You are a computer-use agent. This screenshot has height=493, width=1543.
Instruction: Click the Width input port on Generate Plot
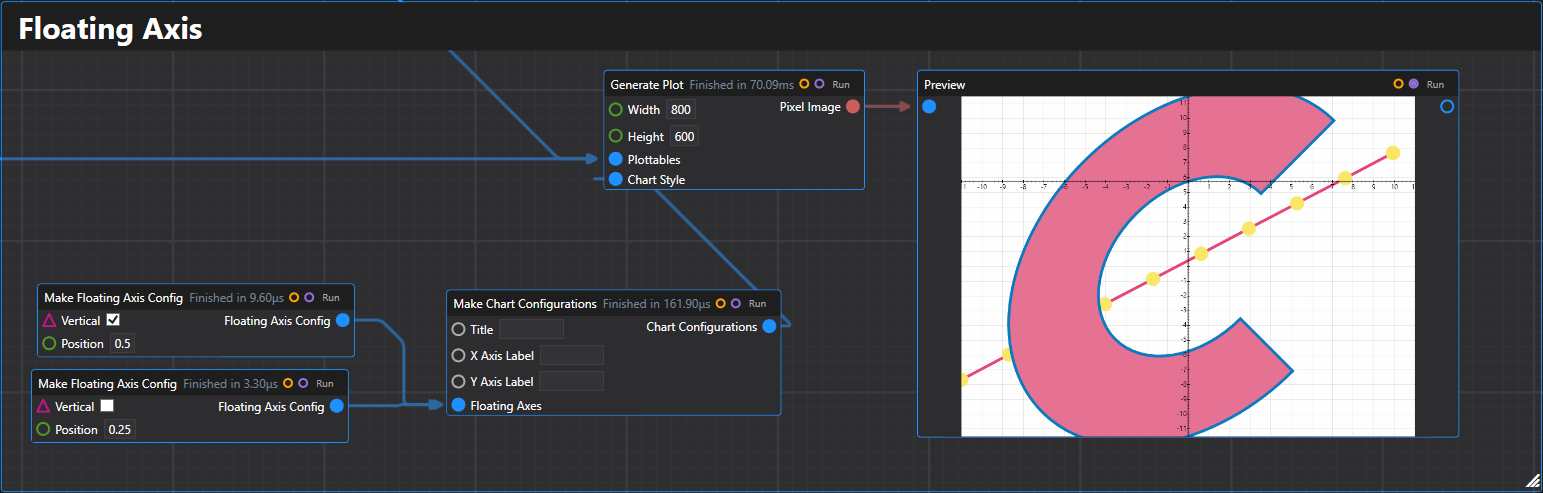coord(616,109)
